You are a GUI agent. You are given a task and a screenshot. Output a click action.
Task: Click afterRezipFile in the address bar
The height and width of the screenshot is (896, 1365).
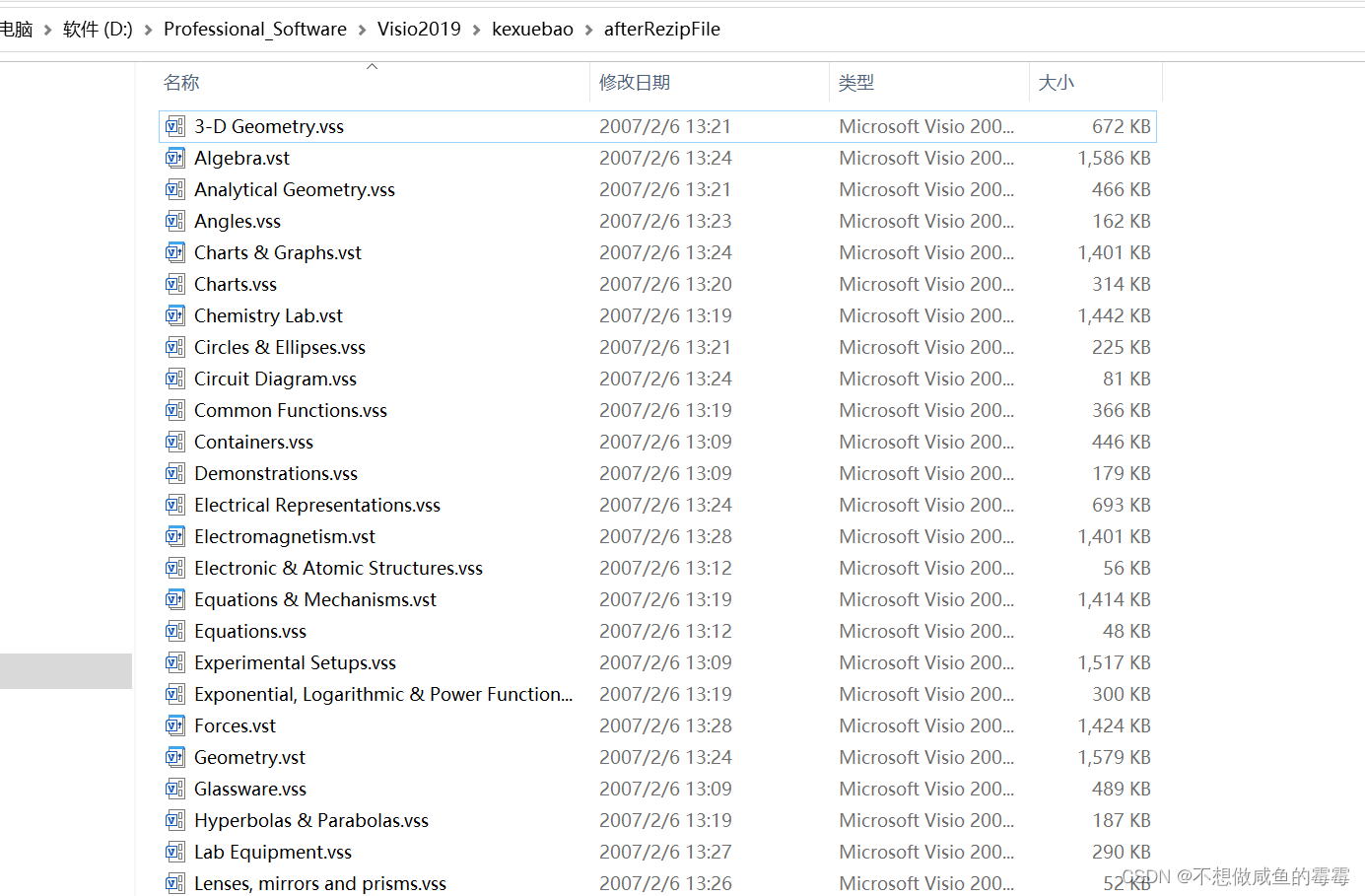[x=662, y=30]
